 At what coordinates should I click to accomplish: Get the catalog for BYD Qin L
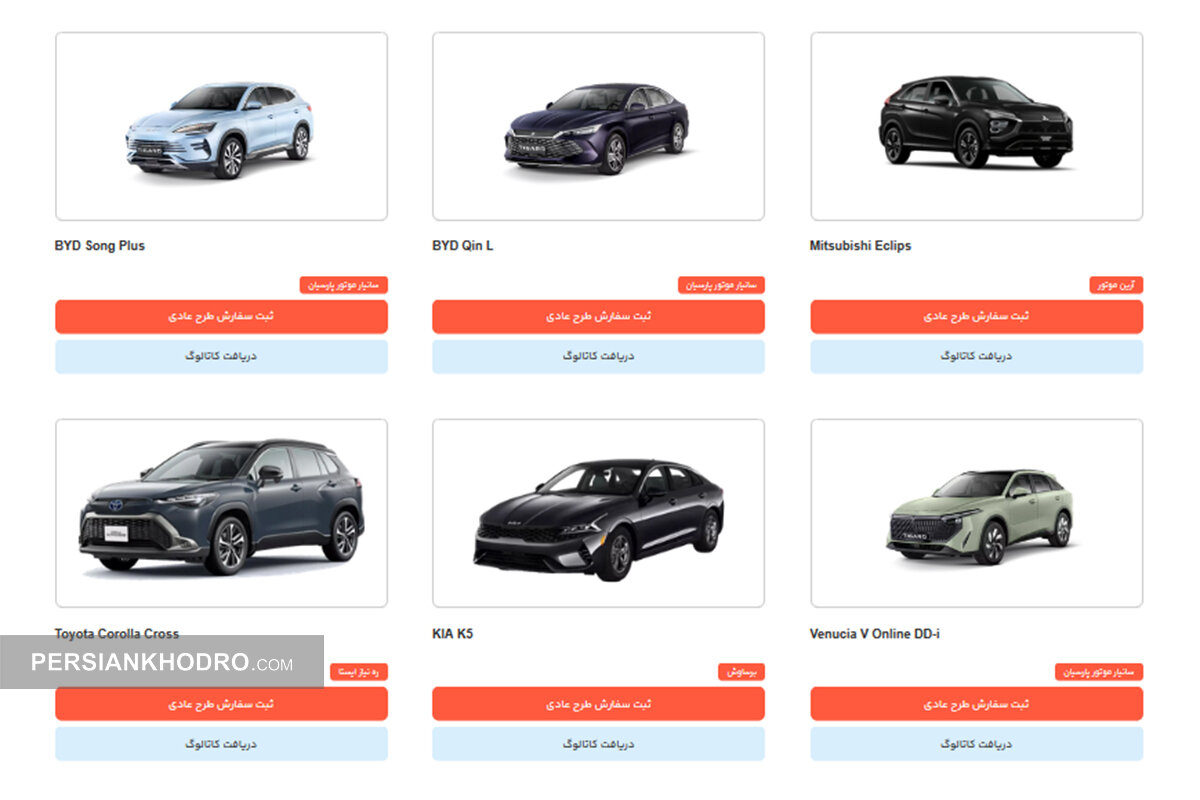(598, 356)
